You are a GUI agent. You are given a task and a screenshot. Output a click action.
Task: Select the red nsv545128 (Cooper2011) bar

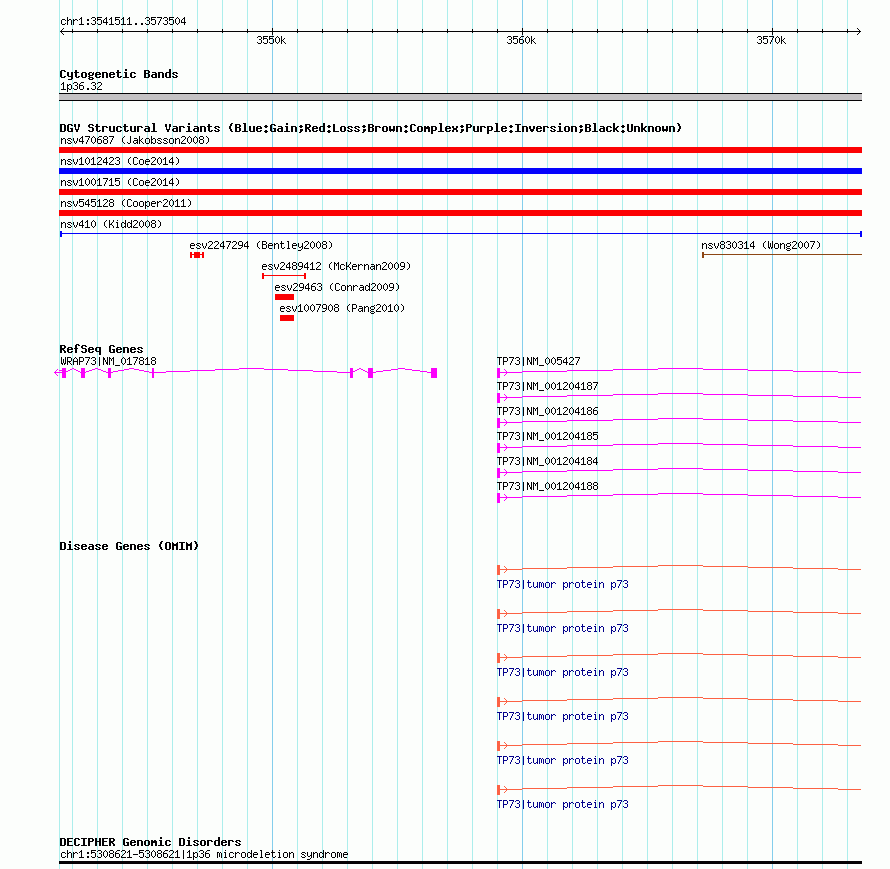460,213
